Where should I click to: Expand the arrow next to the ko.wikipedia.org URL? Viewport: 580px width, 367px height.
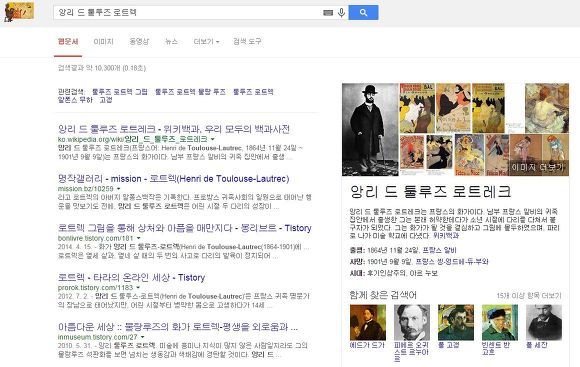[213, 139]
